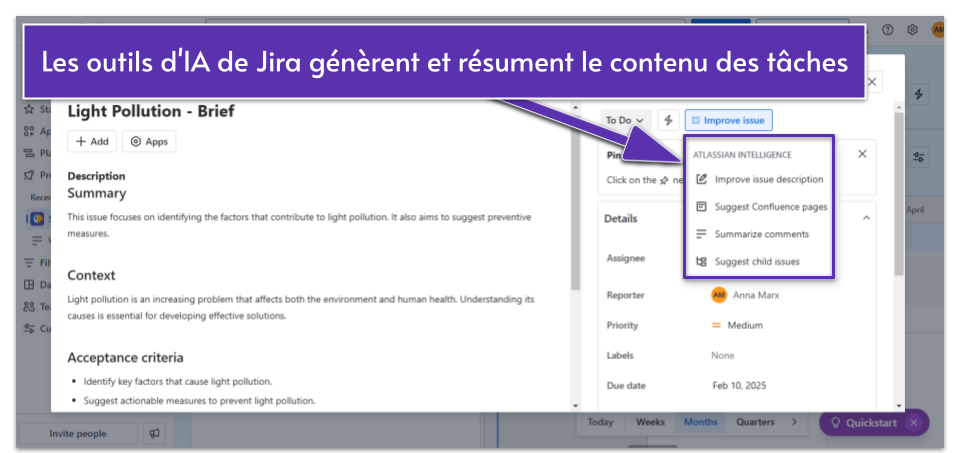Click the April column header in background
Viewport: 960px width, 453px height.
point(915,209)
